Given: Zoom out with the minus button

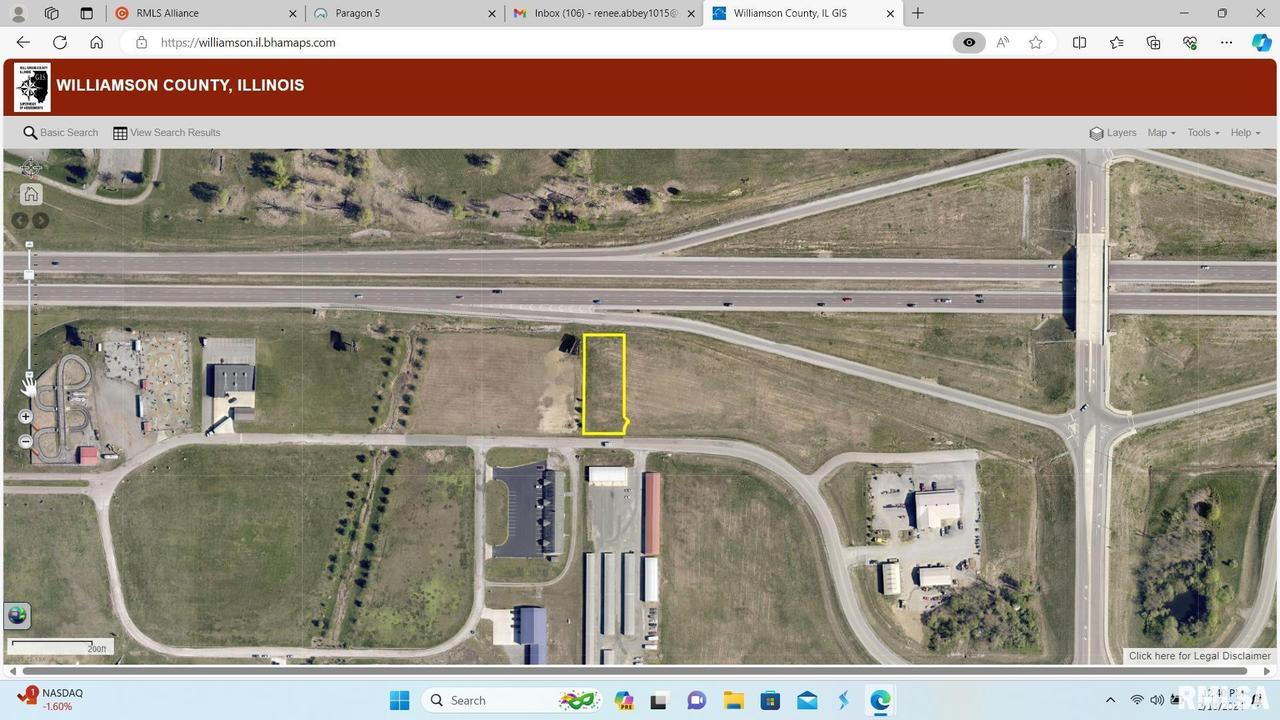Looking at the screenshot, I should pyautogui.click(x=26, y=441).
